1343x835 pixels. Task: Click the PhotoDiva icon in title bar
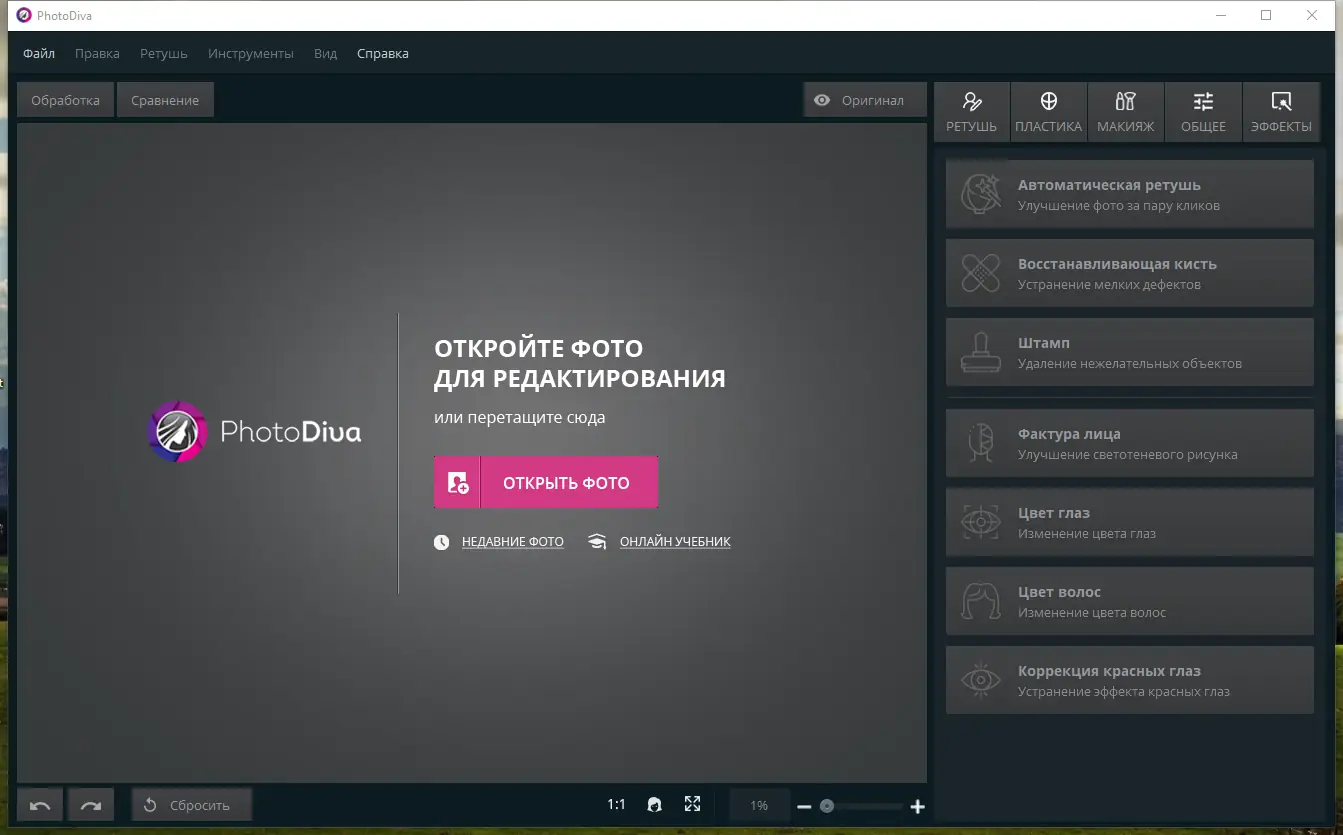(x=24, y=15)
